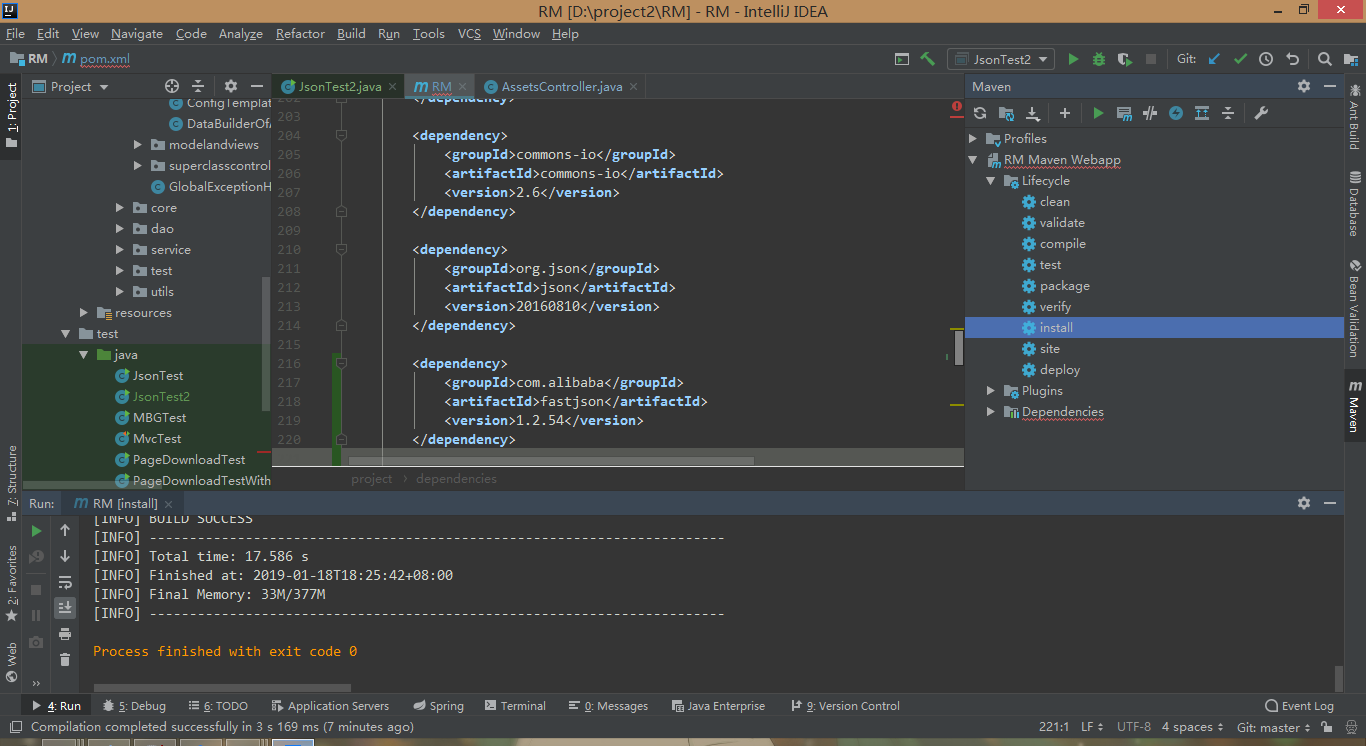Expand the Profiles node in Maven
The image size is (1366, 746).
[974, 139]
